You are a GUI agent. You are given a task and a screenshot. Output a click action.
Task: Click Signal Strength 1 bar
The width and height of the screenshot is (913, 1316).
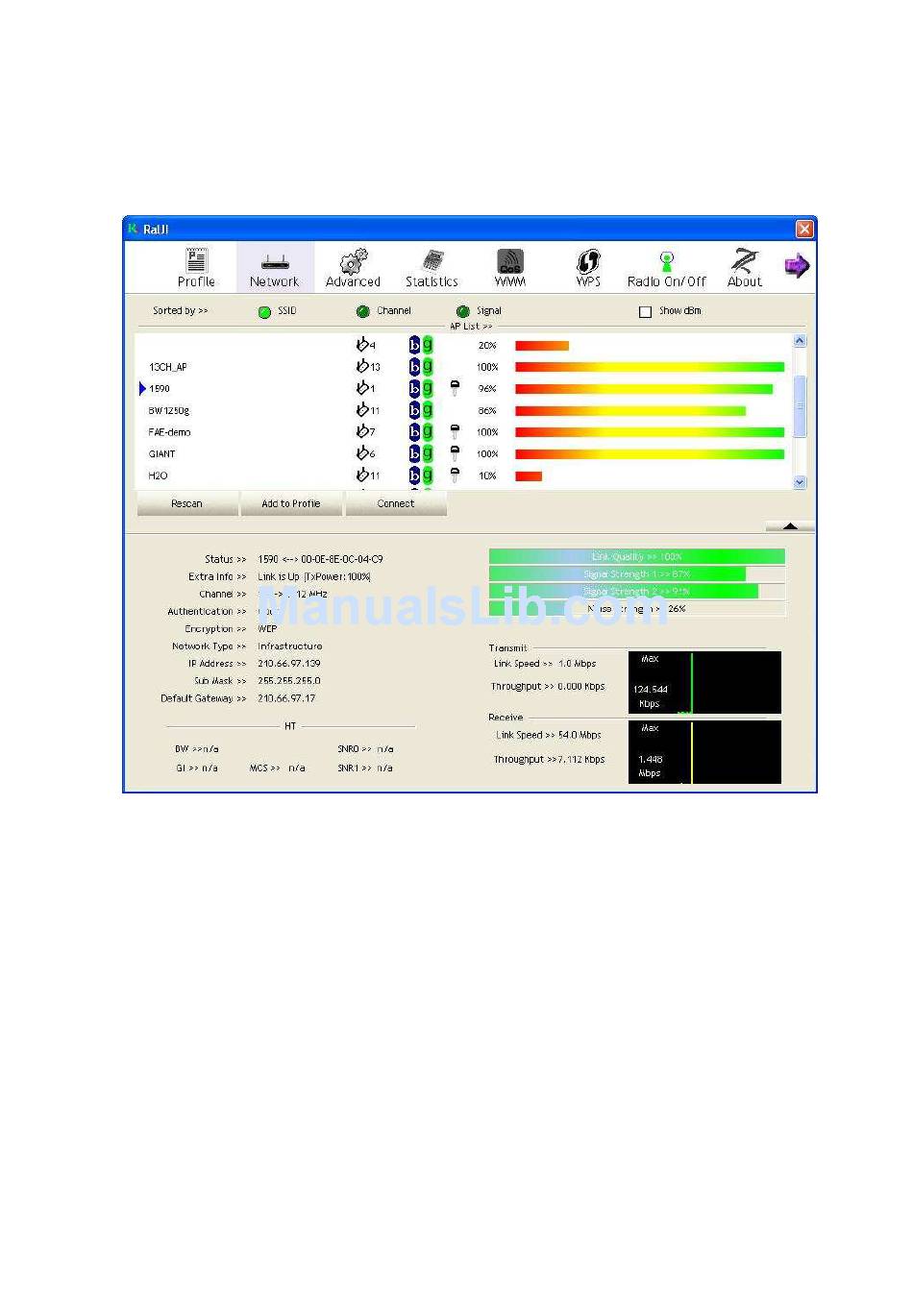coord(636,573)
